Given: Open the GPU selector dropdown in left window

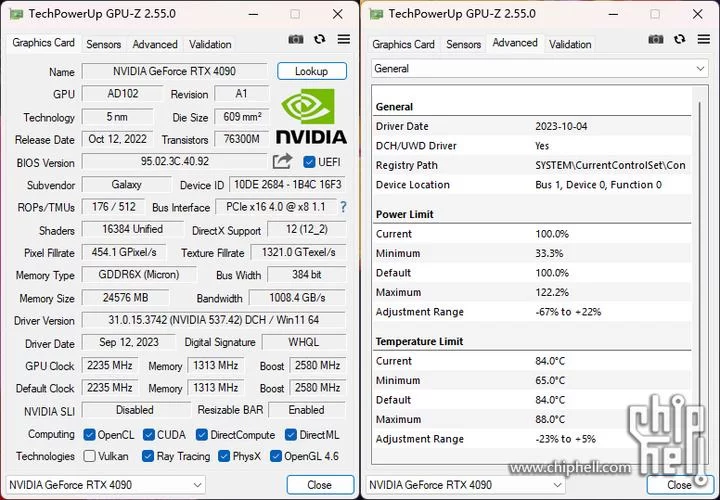Looking at the screenshot, I should tap(105, 485).
